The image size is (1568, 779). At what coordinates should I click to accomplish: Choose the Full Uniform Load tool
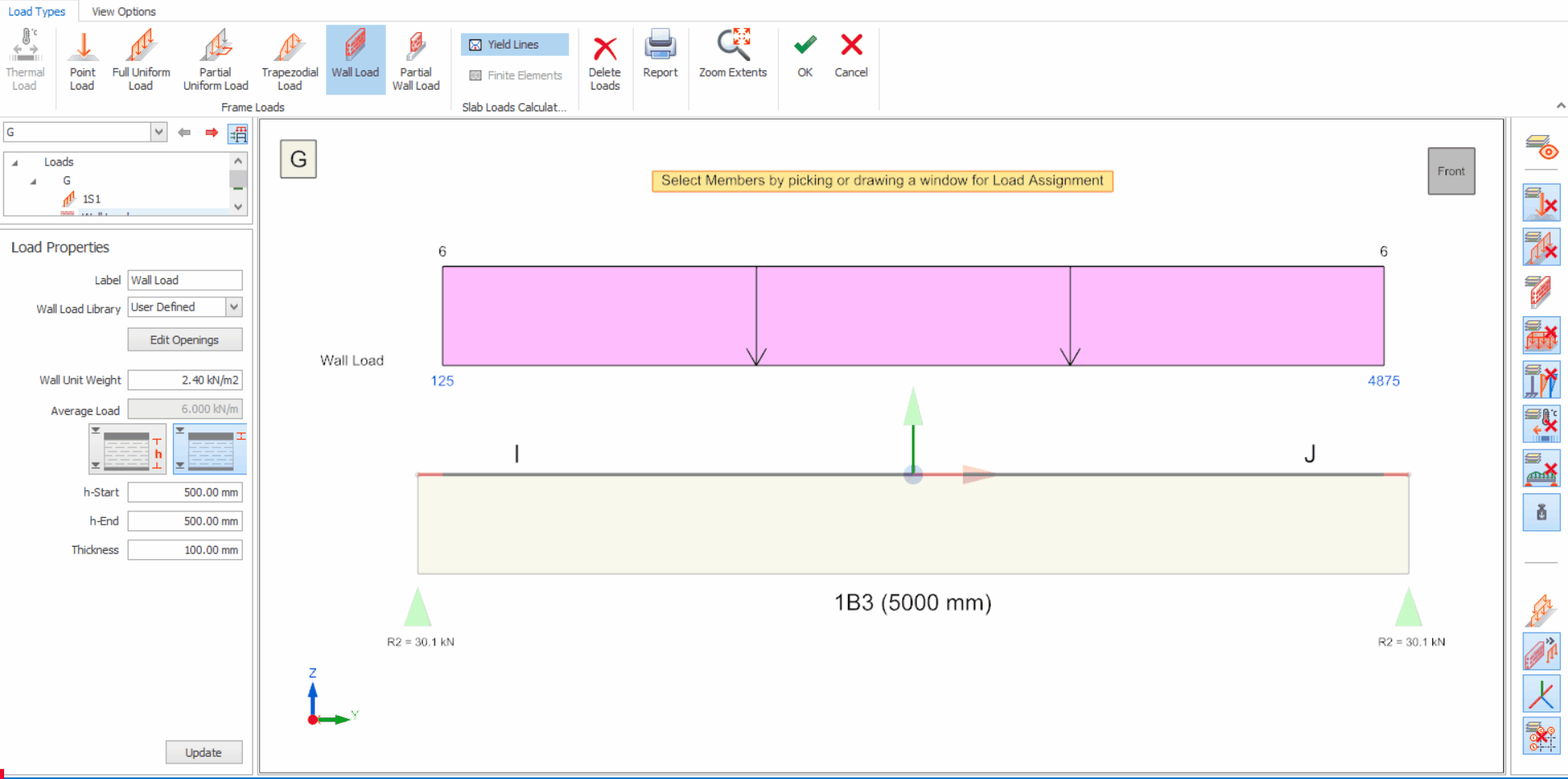(x=141, y=59)
